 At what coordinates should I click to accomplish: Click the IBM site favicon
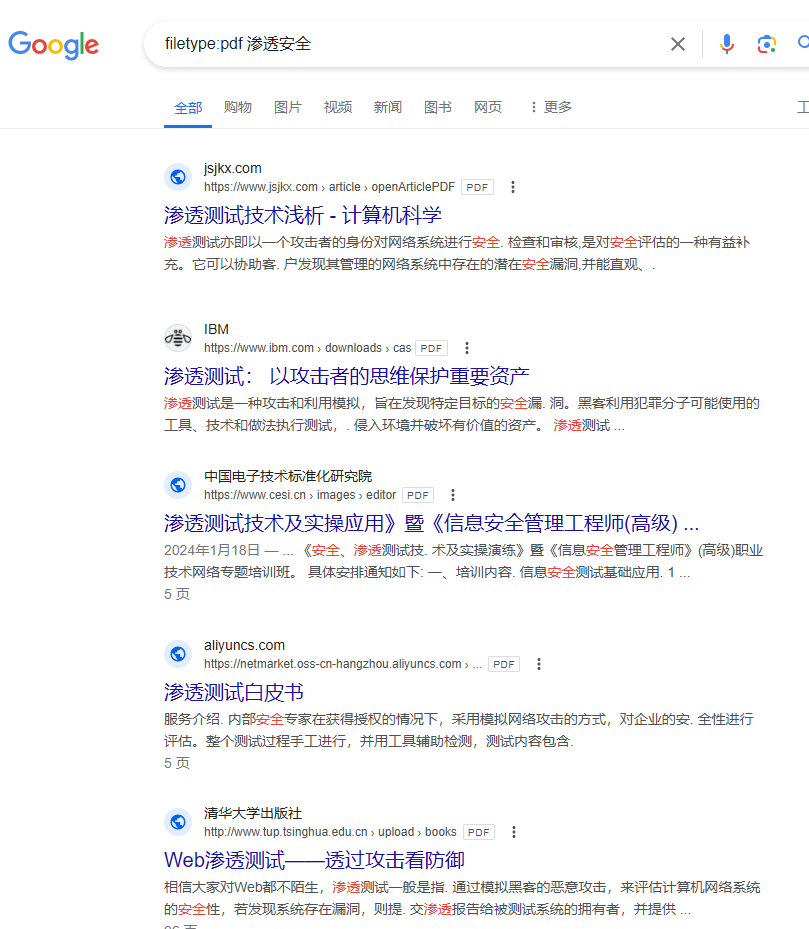pos(178,338)
